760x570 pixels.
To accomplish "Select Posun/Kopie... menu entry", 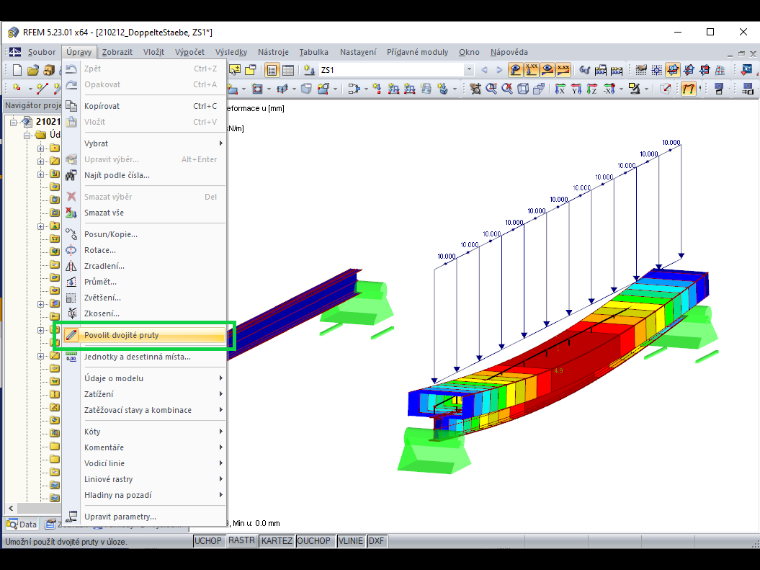I will click(x=144, y=234).
